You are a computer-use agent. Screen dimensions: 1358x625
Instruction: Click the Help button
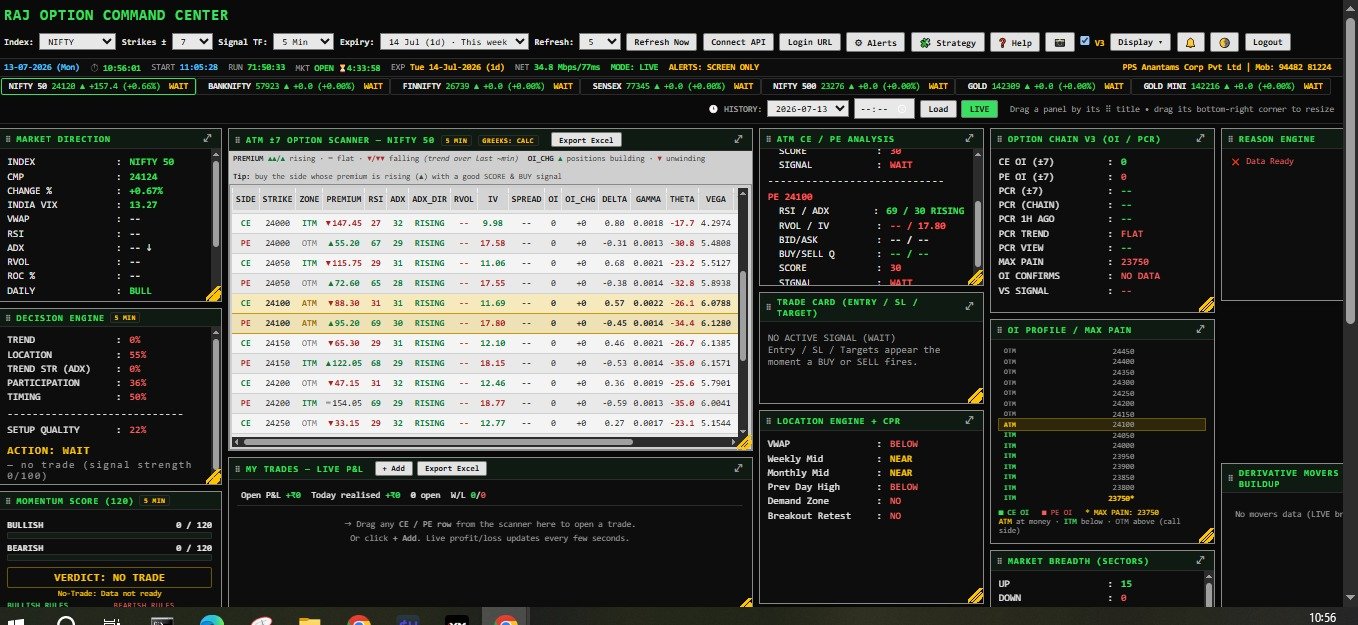pyautogui.click(x=1015, y=42)
